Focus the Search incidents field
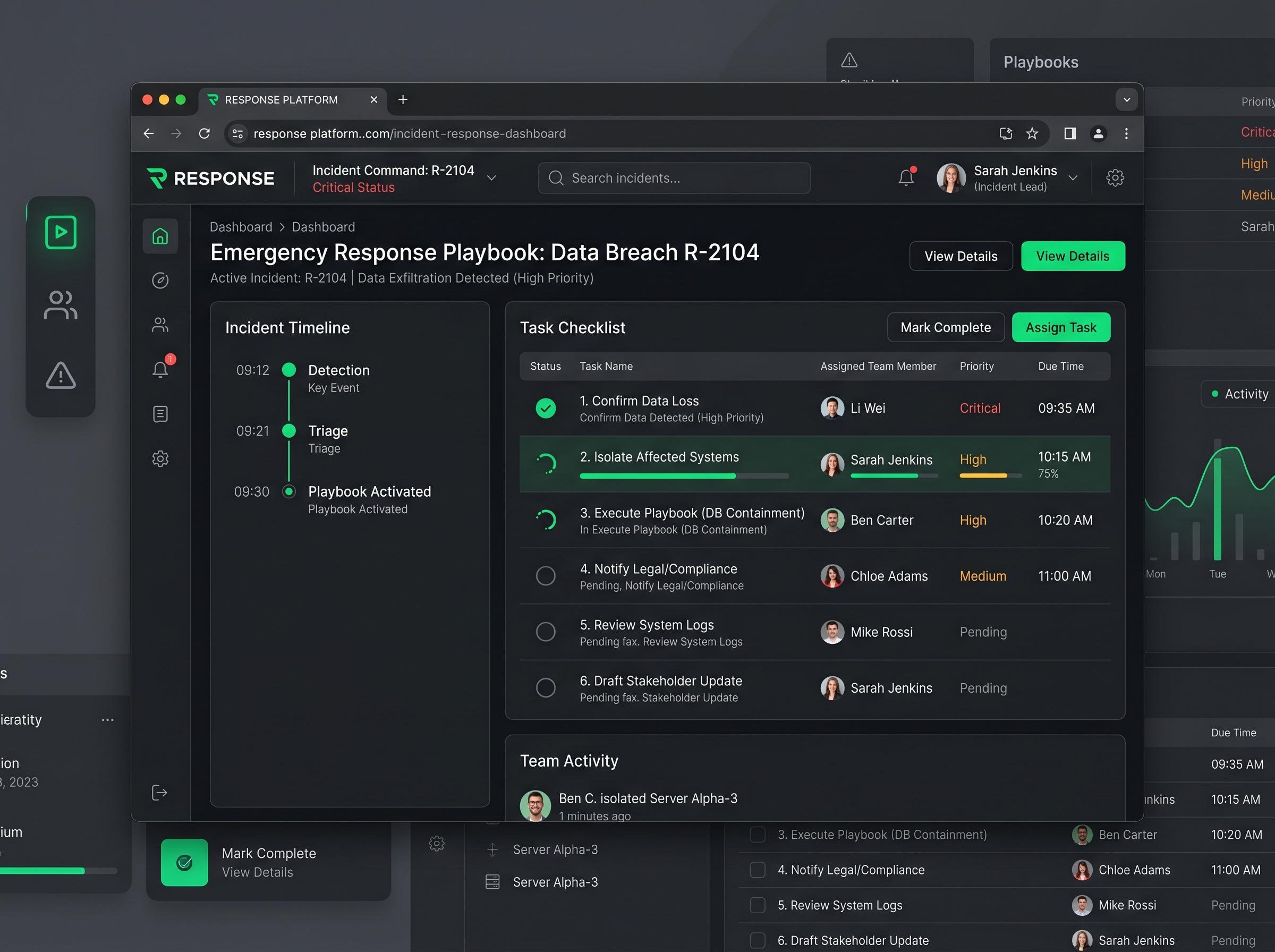 click(x=674, y=178)
